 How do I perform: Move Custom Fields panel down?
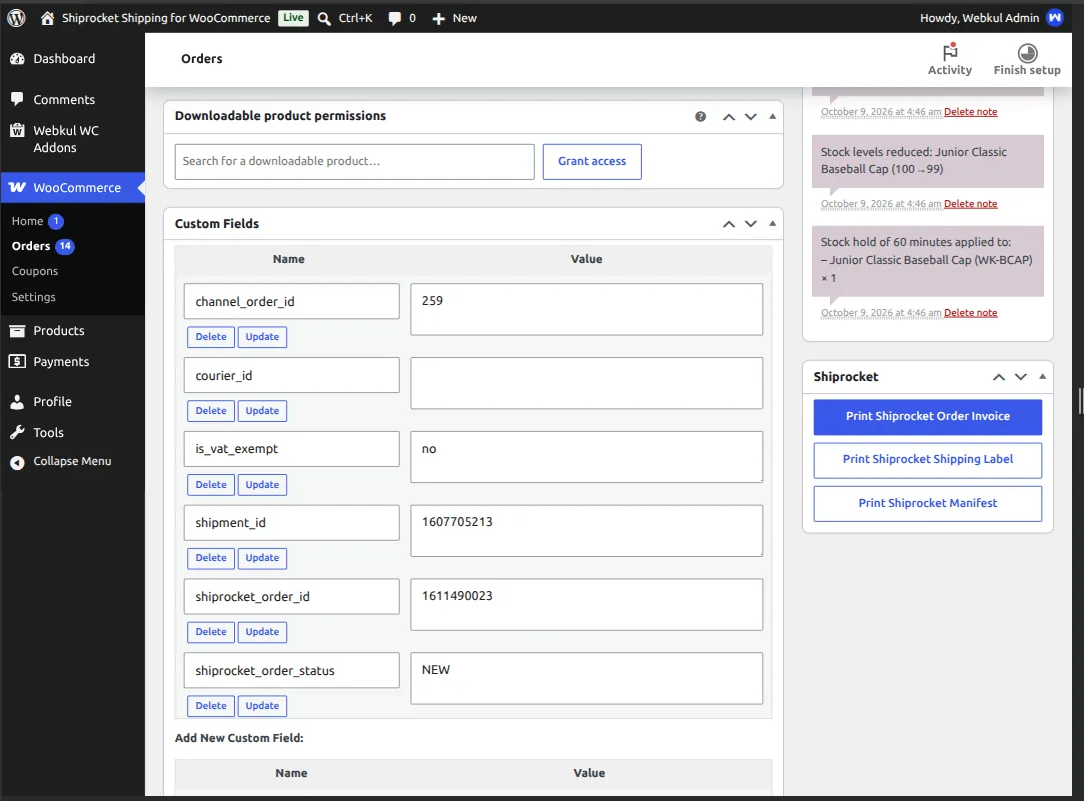pyautogui.click(x=751, y=224)
